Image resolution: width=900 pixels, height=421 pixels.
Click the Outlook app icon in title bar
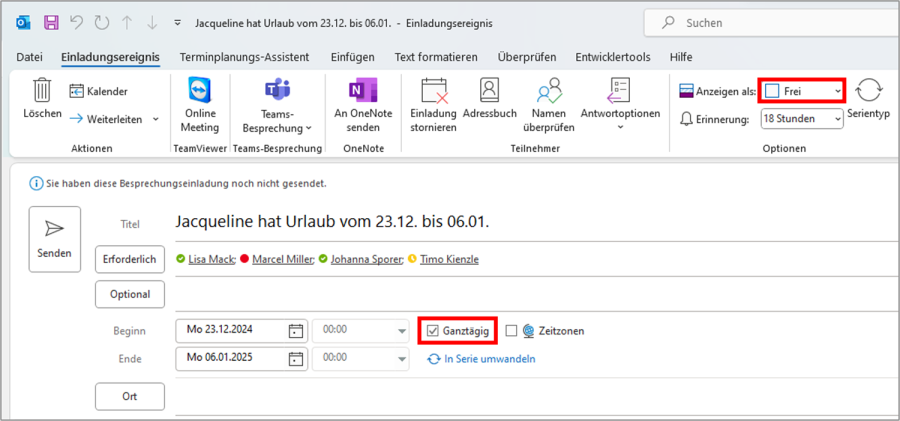pyautogui.click(x=23, y=23)
